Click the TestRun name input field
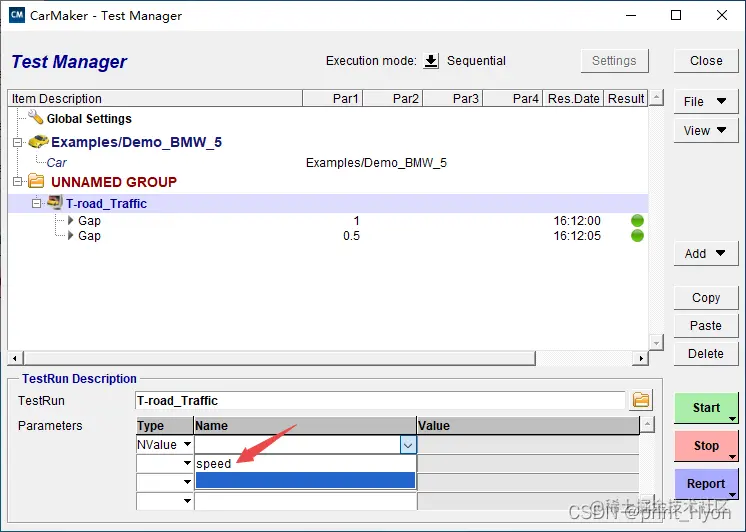This screenshot has height=532, width=746. pos(380,401)
